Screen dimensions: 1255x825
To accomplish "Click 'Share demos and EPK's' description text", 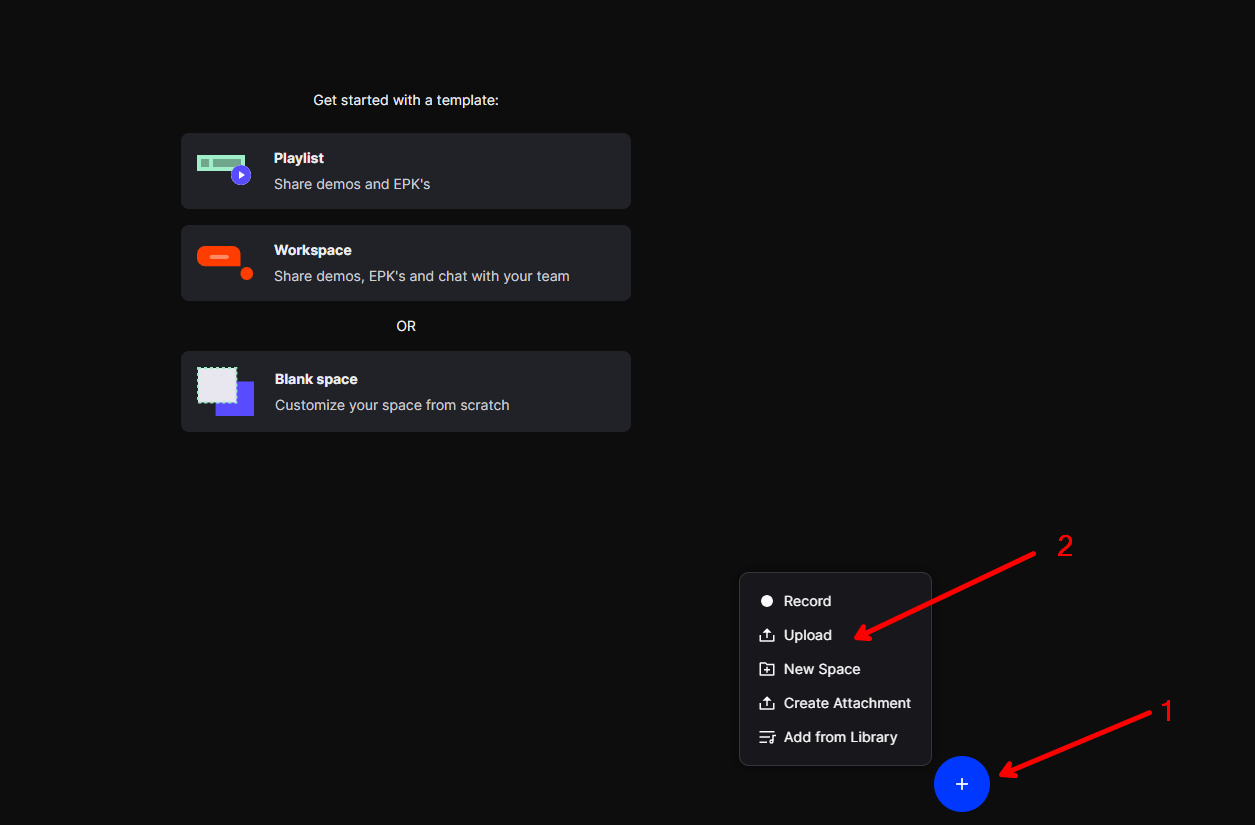I will 352,184.
